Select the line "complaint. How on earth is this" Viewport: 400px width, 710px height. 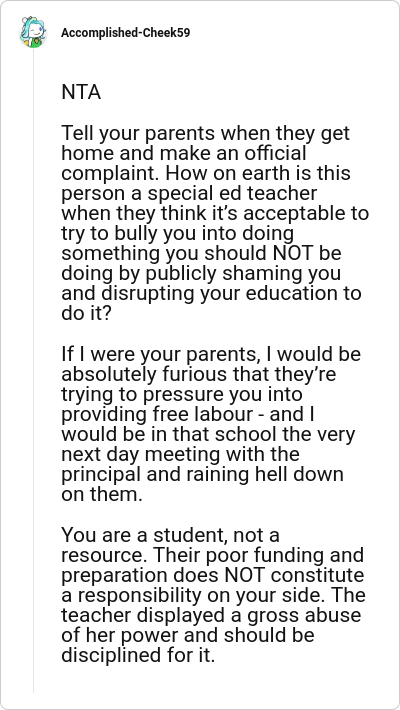click(x=206, y=173)
